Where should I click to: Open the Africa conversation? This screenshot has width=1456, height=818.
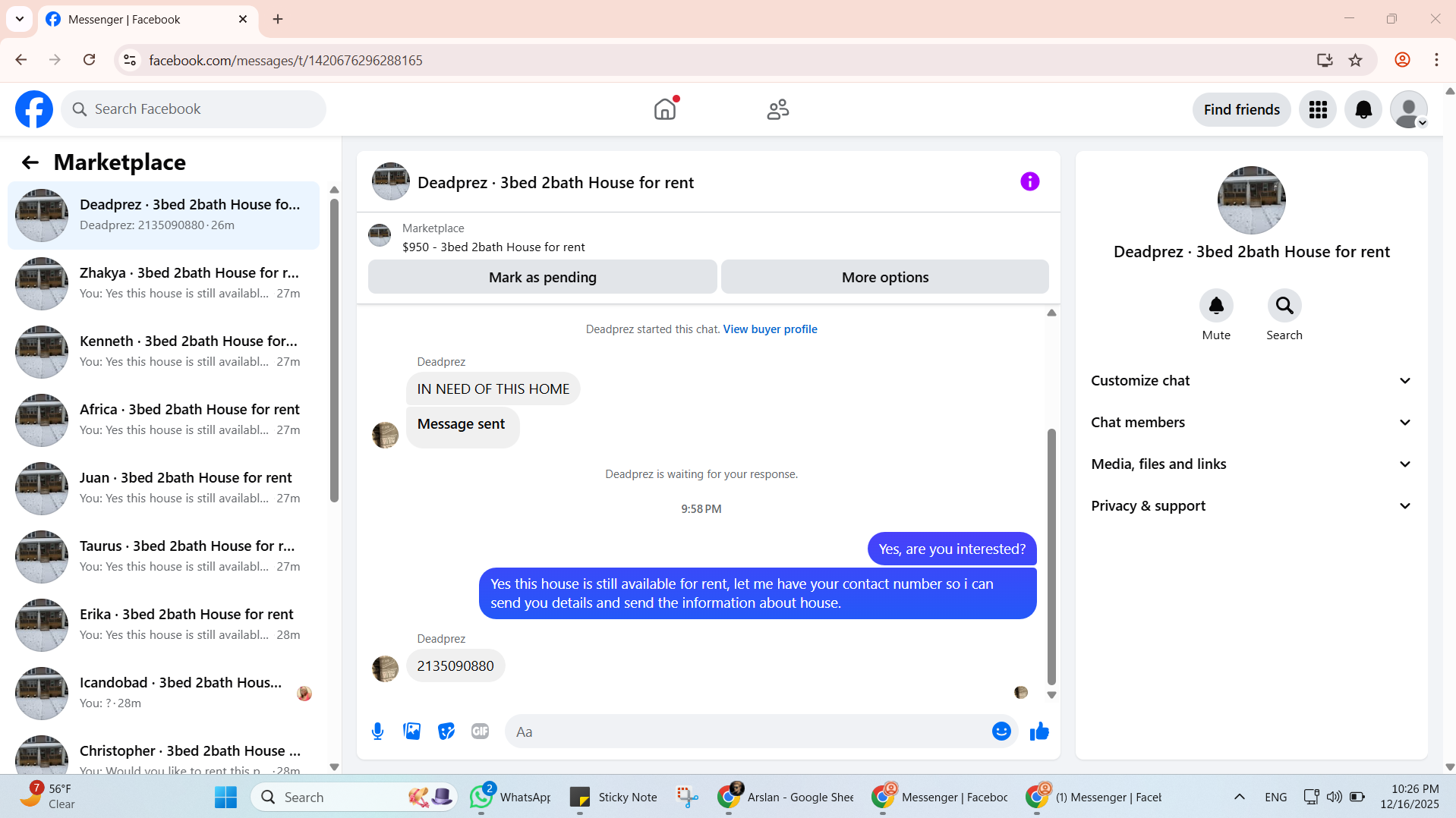click(163, 420)
